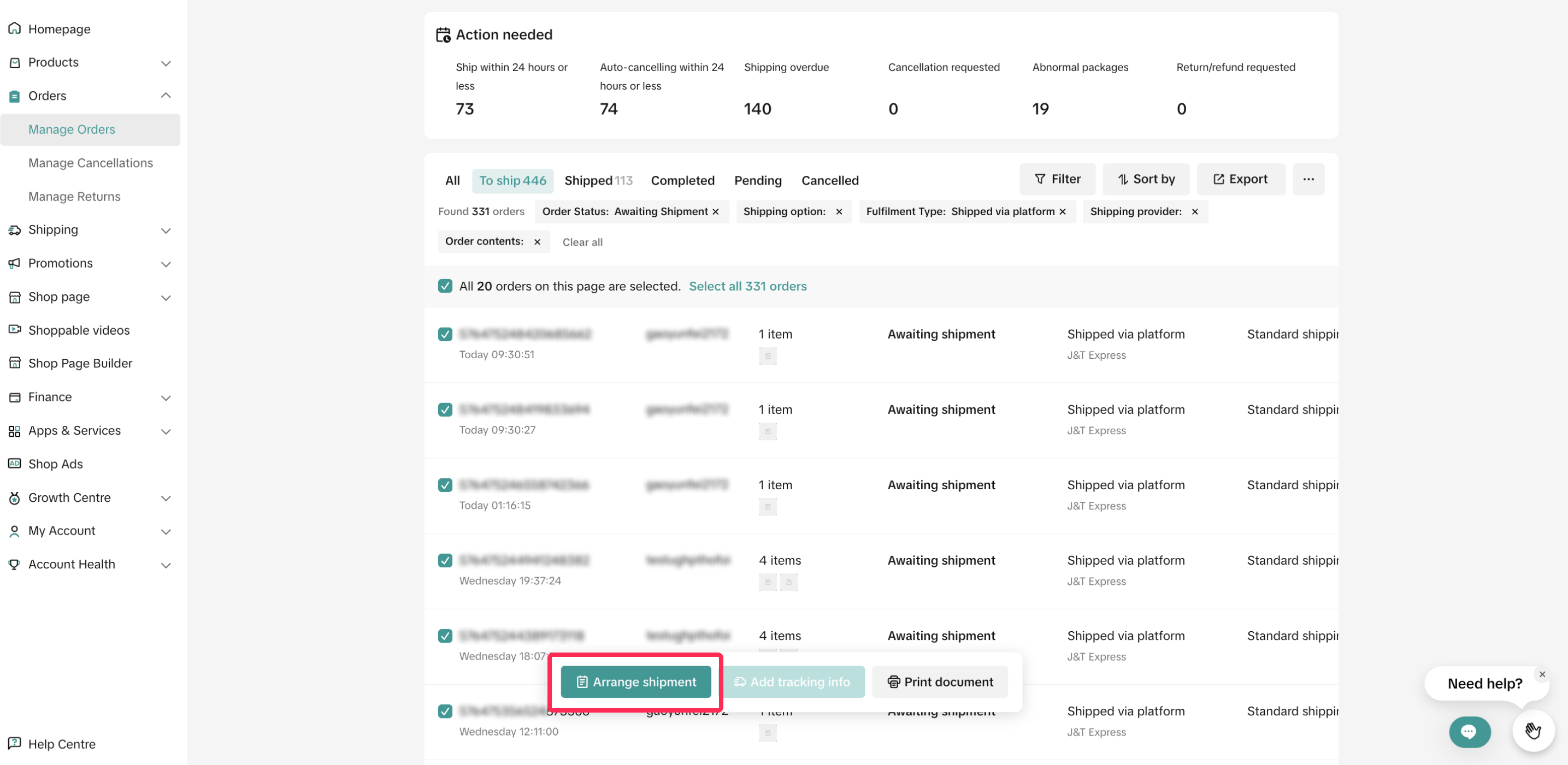Open the Sort by control
This screenshot has width=1568, height=765.
pyautogui.click(x=1146, y=179)
